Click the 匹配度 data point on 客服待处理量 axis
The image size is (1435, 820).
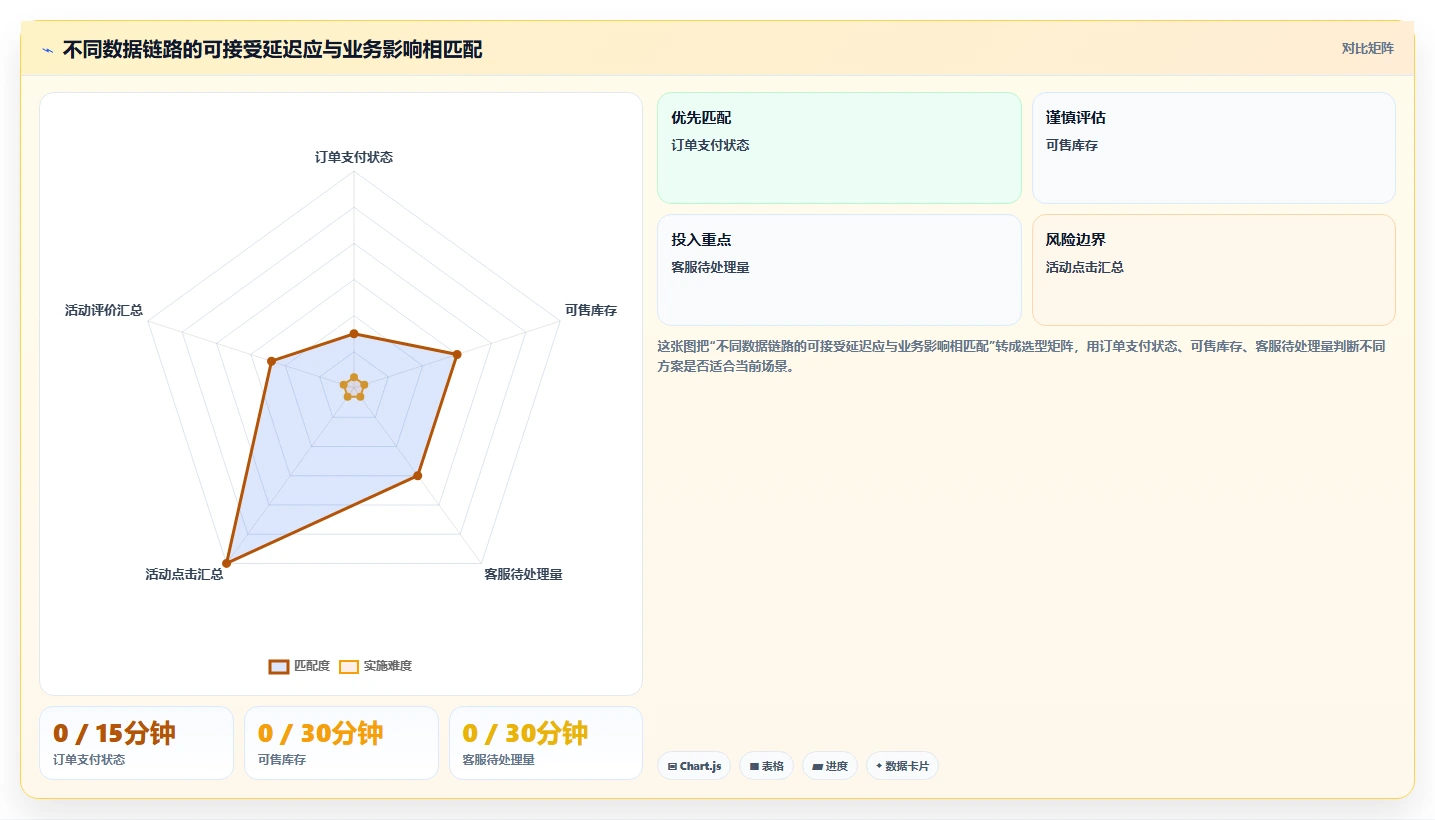coord(418,476)
